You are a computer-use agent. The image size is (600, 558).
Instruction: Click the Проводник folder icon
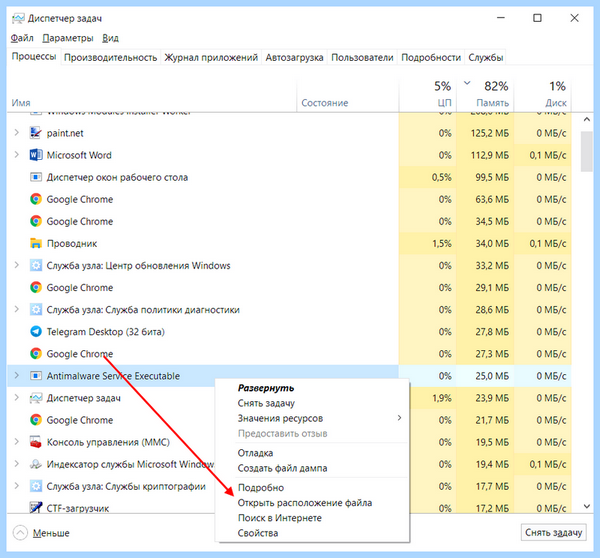[36, 243]
